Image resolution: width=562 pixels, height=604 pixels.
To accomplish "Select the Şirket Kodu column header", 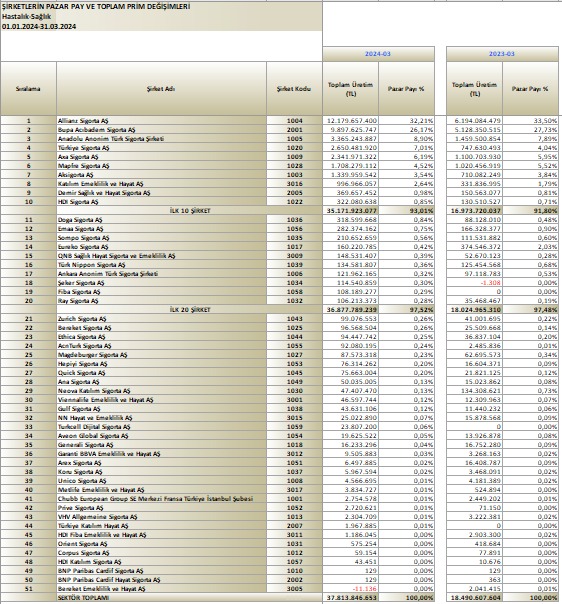I will click(x=294, y=89).
